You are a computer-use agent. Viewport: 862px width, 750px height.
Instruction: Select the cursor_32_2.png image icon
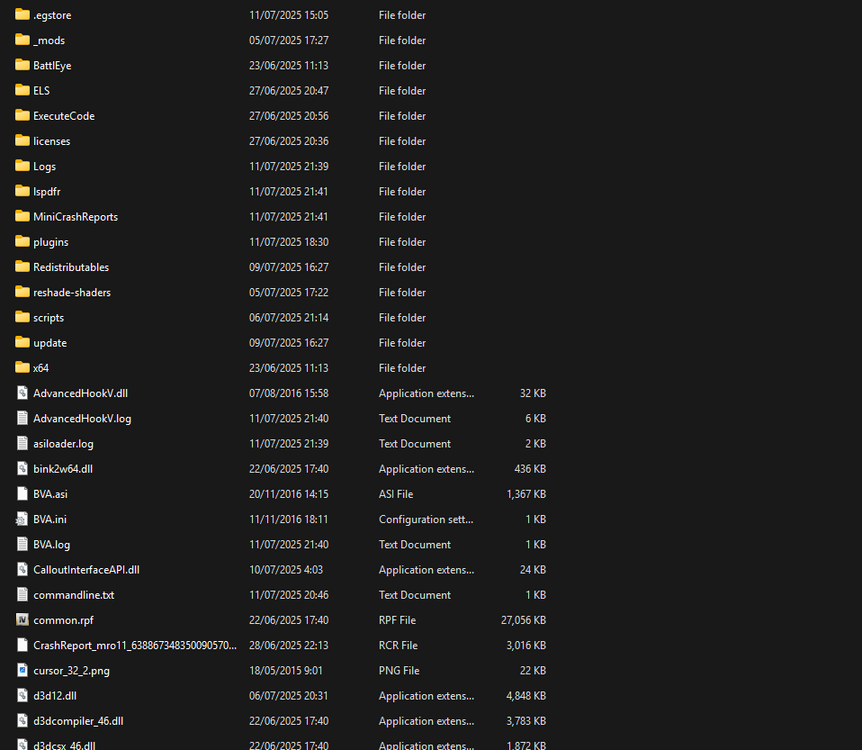(x=22, y=670)
